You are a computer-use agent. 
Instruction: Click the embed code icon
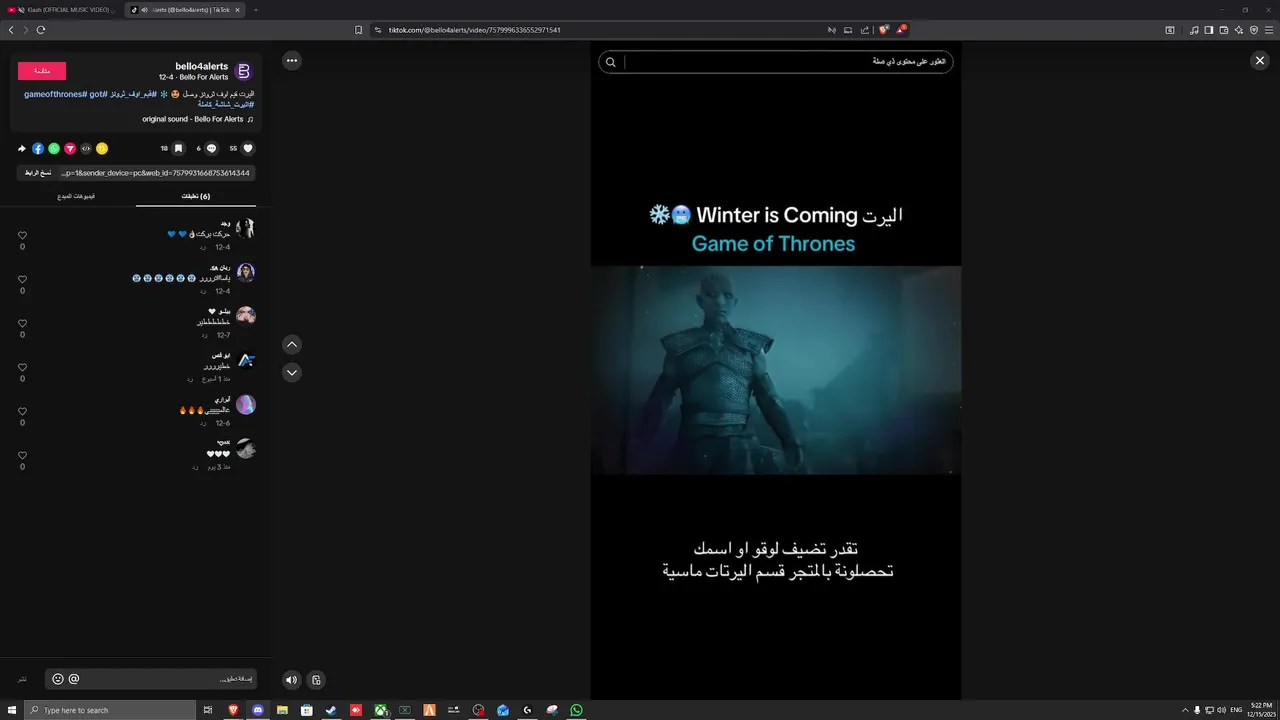pos(86,148)
